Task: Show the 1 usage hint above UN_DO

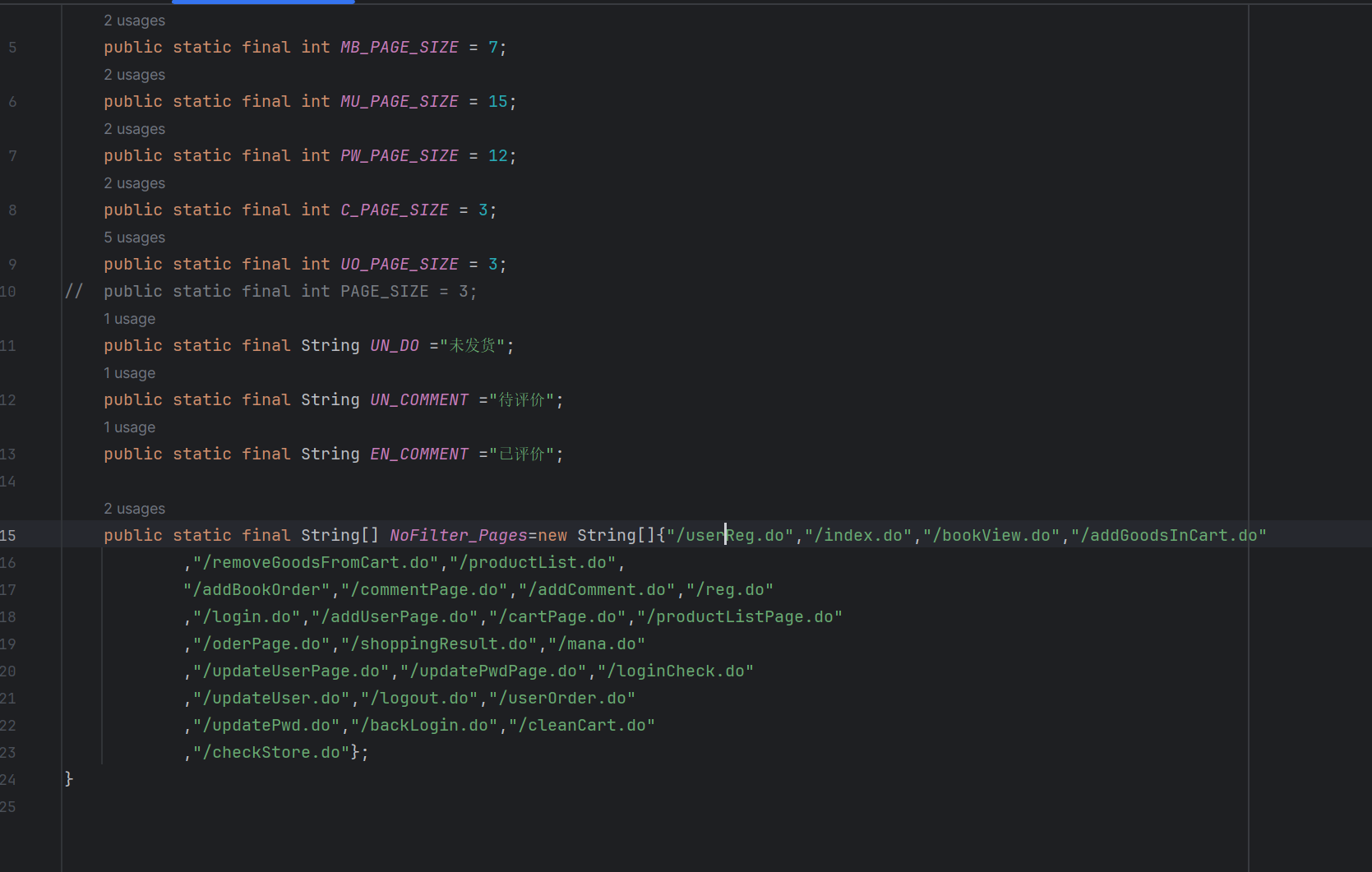Action: [129, 319]
